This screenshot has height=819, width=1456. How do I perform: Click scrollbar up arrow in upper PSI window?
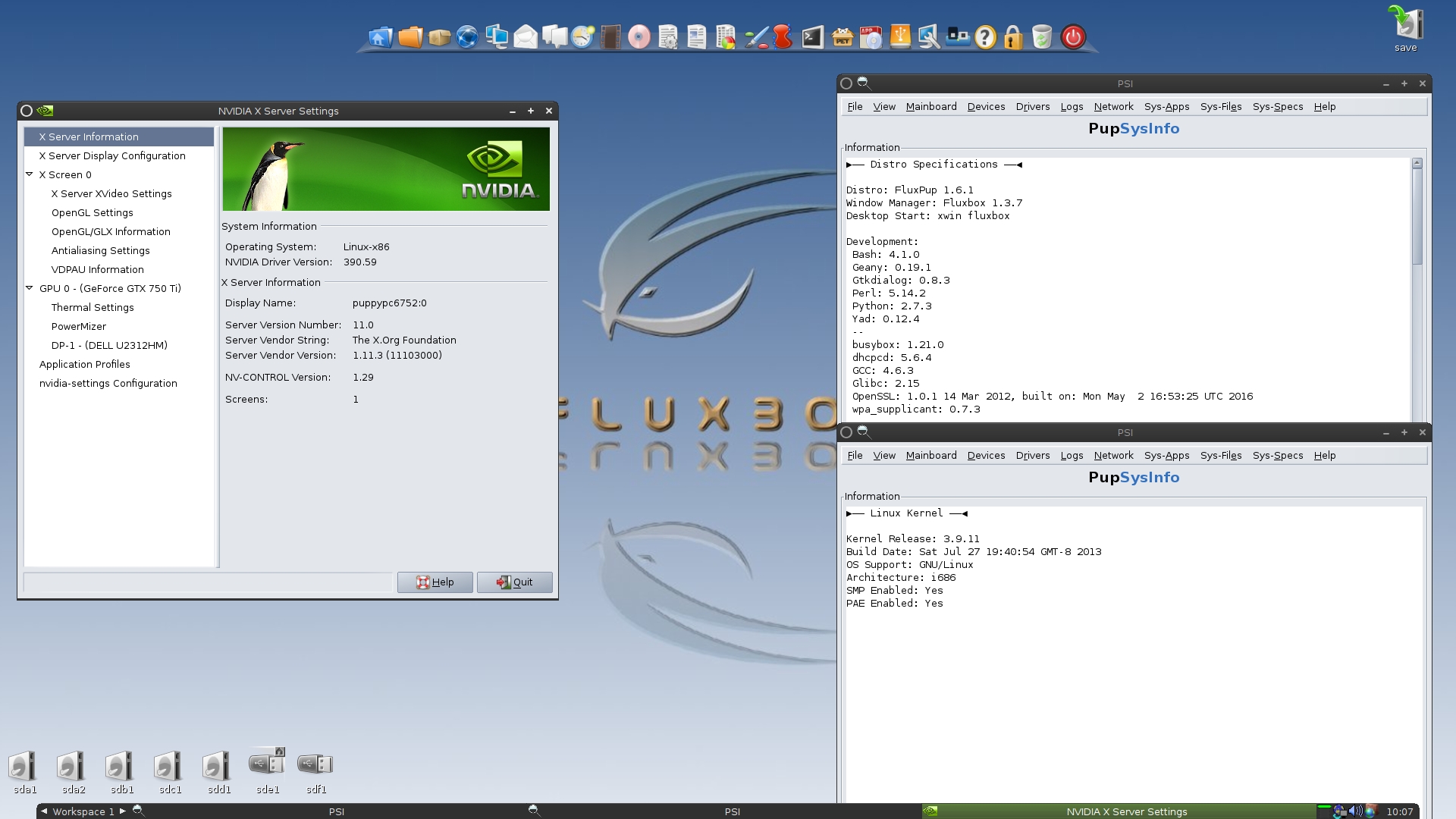point(1417,163)
